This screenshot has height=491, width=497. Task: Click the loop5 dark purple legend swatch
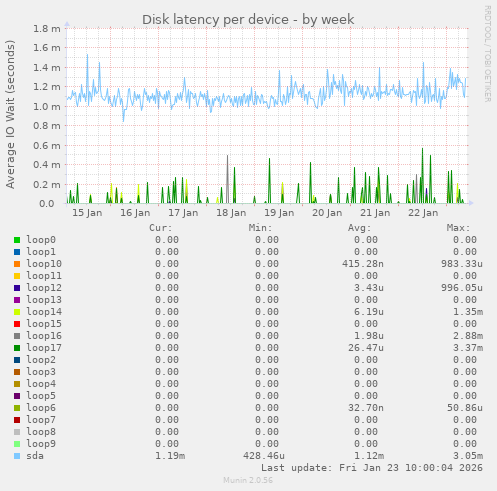click(x=17, y=396)
